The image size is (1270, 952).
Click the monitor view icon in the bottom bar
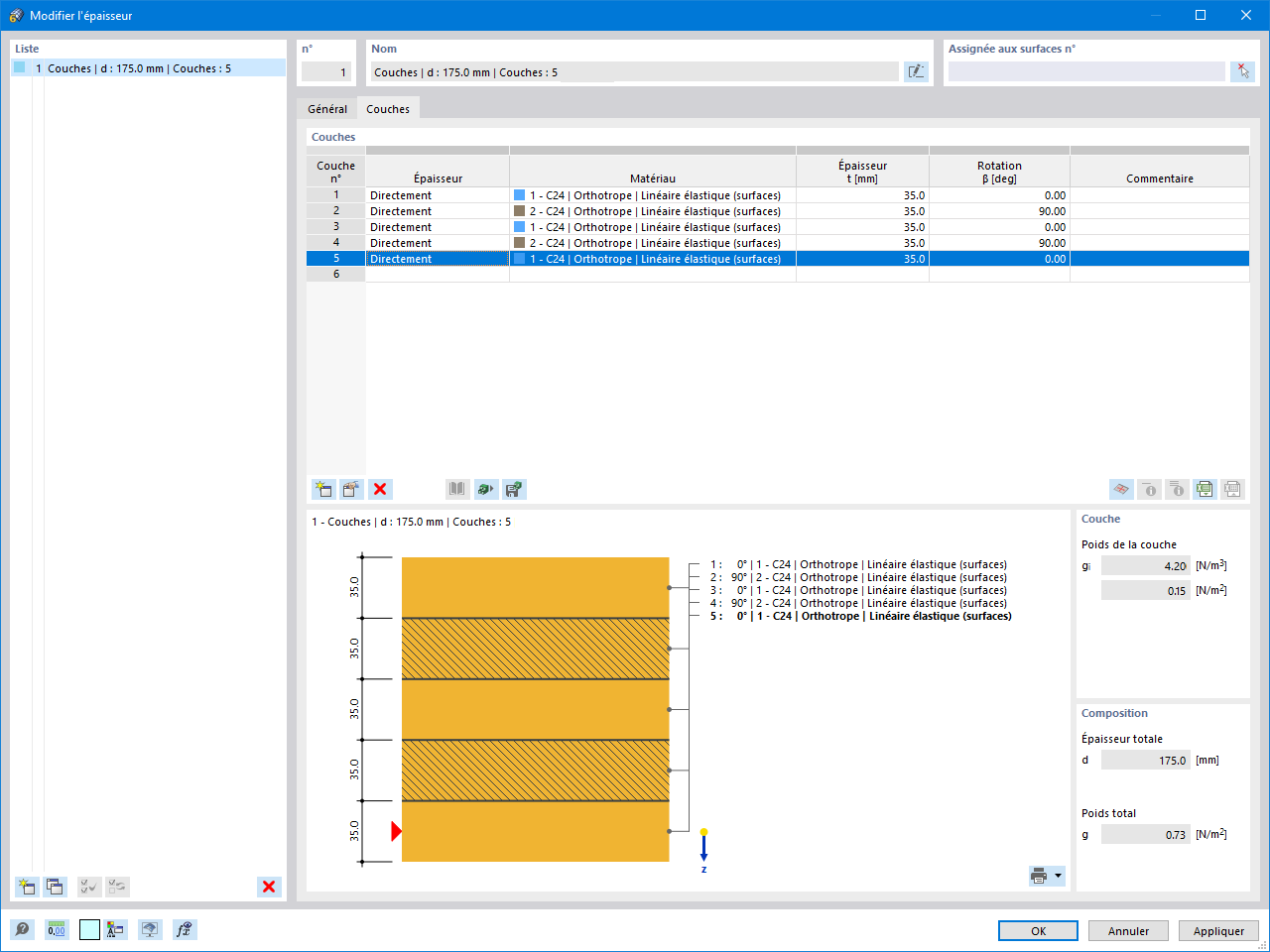(150, 929)
